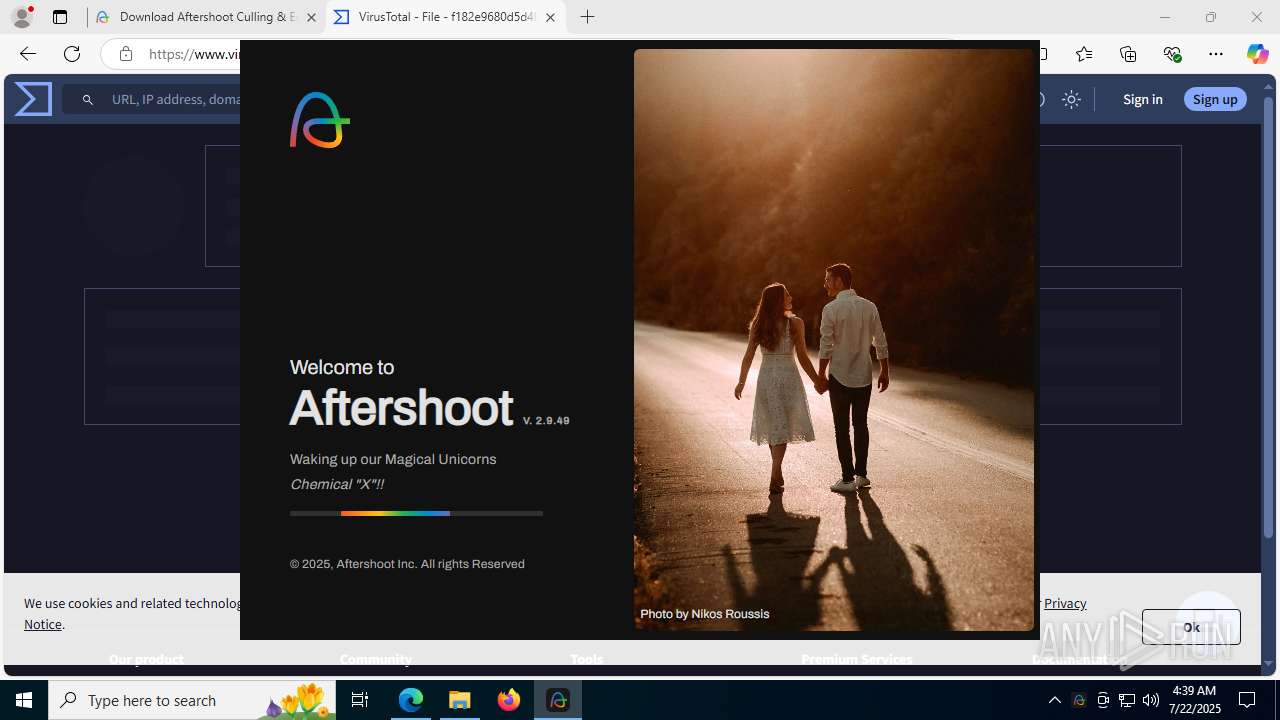Click the Community footer heading
This screenshot has height=720, width=1280.
click(376, 659)
